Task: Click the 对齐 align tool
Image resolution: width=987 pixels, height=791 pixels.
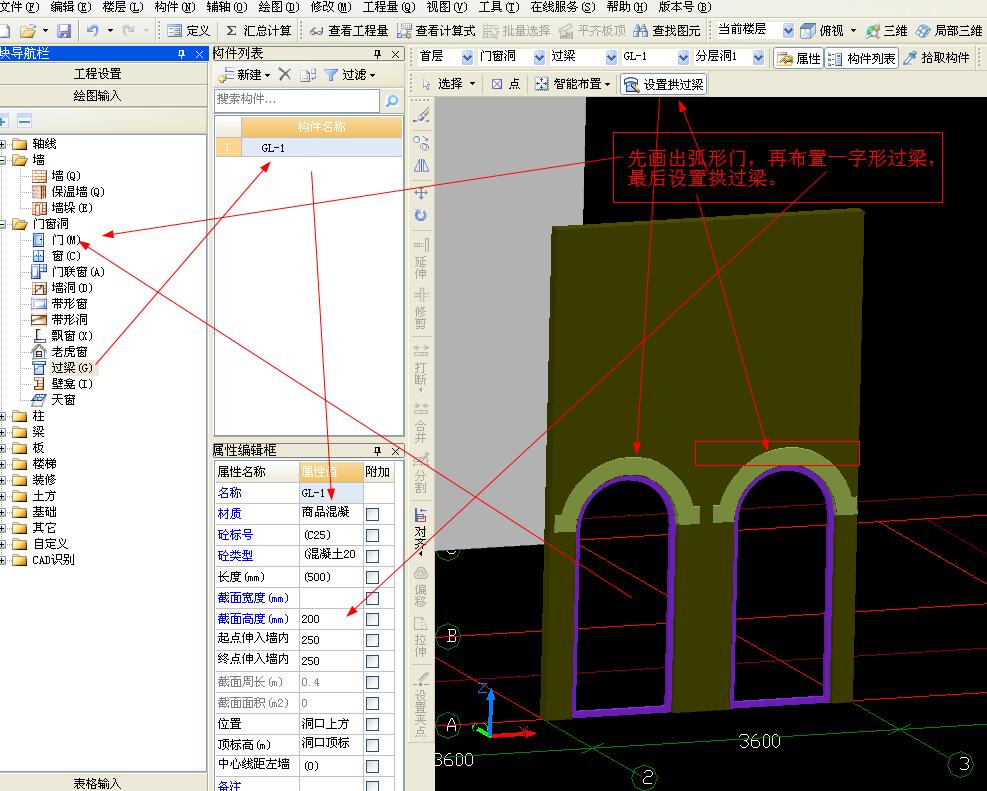Action: tap(420, 531)
